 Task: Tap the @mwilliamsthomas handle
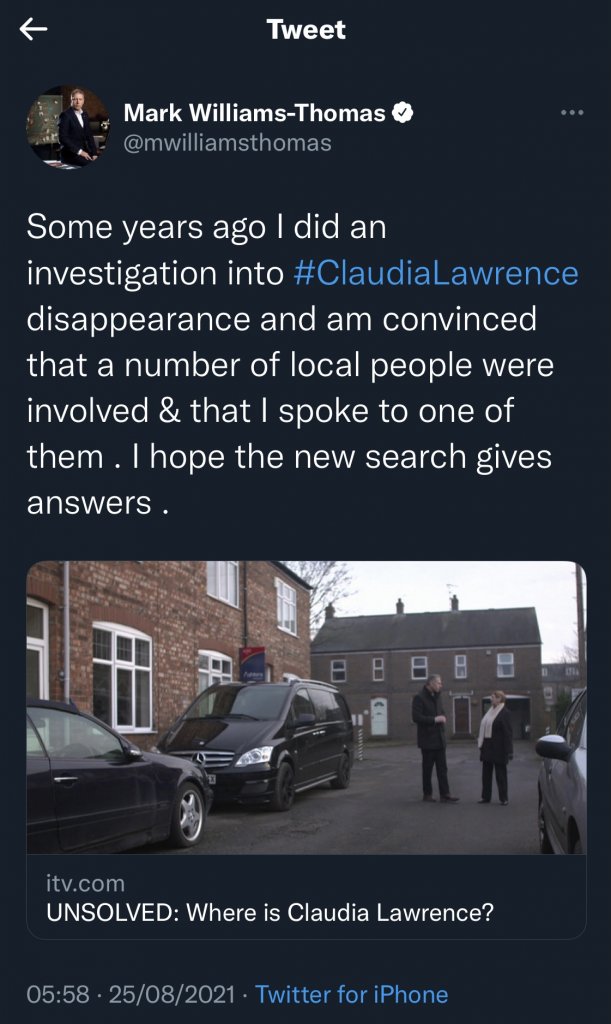(x=227, y=143)
